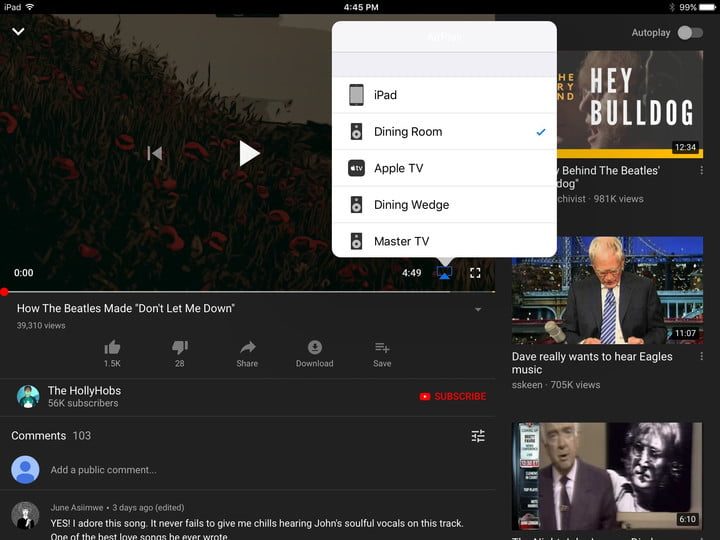Tap the AirPlay icon in the player
Image resolution: width=720 pixels, height=540 pixels.
pyautogui.click(x=444, y=273)
